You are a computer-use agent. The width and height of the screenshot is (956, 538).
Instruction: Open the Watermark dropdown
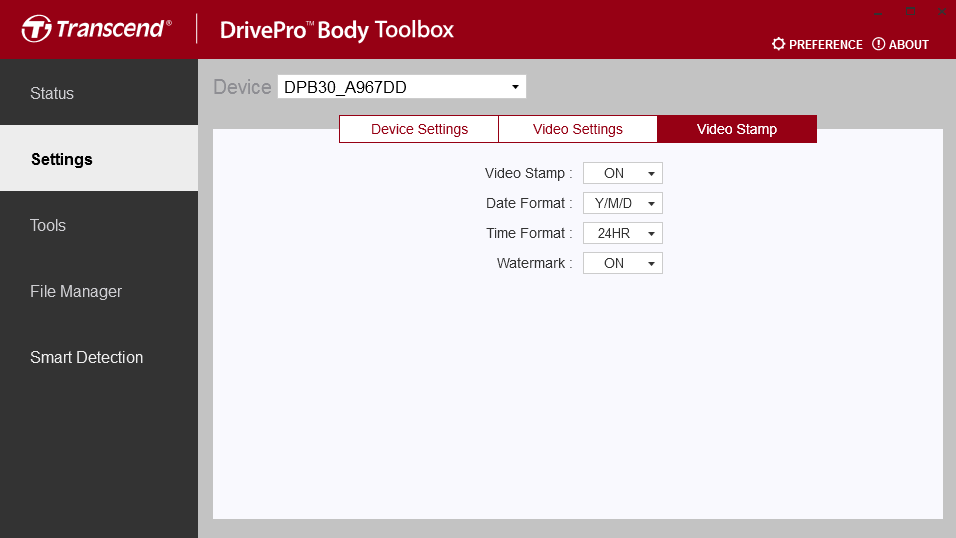coord(622,263)
